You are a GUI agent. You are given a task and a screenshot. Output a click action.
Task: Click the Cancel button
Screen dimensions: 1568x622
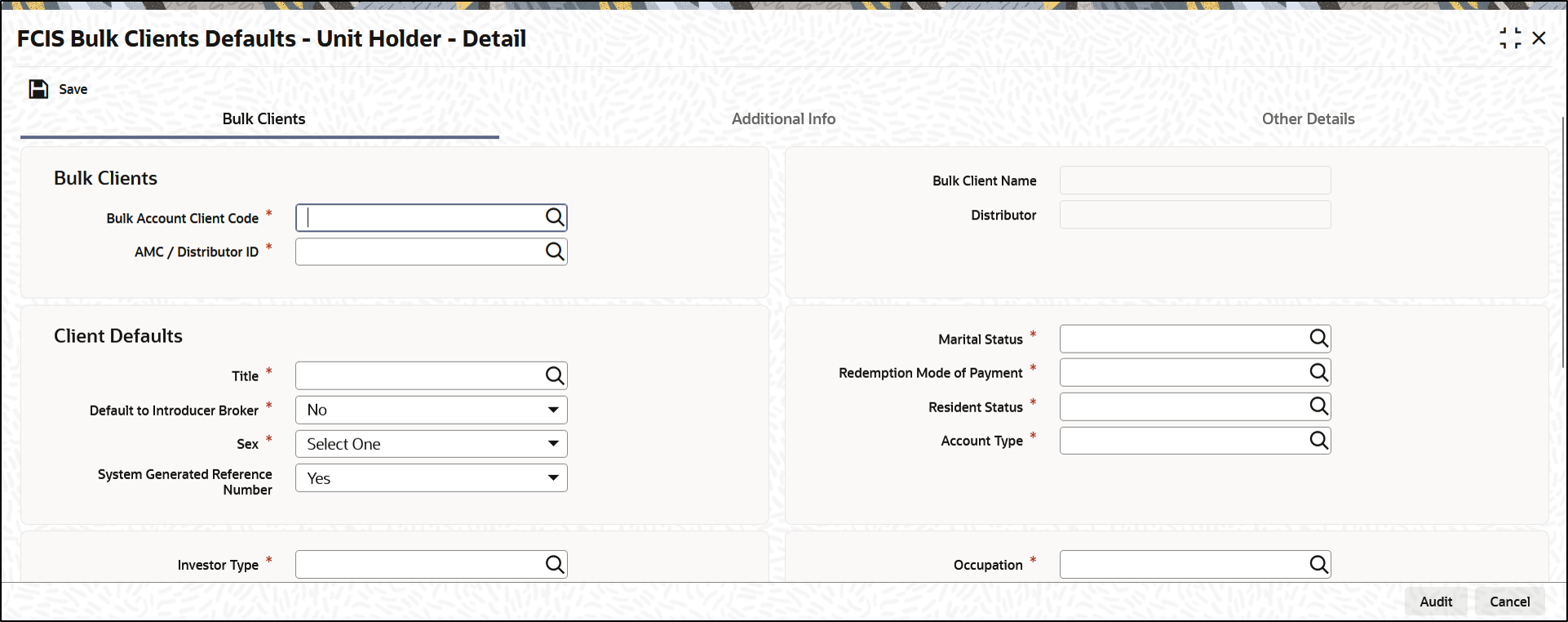coord(1510,602)
